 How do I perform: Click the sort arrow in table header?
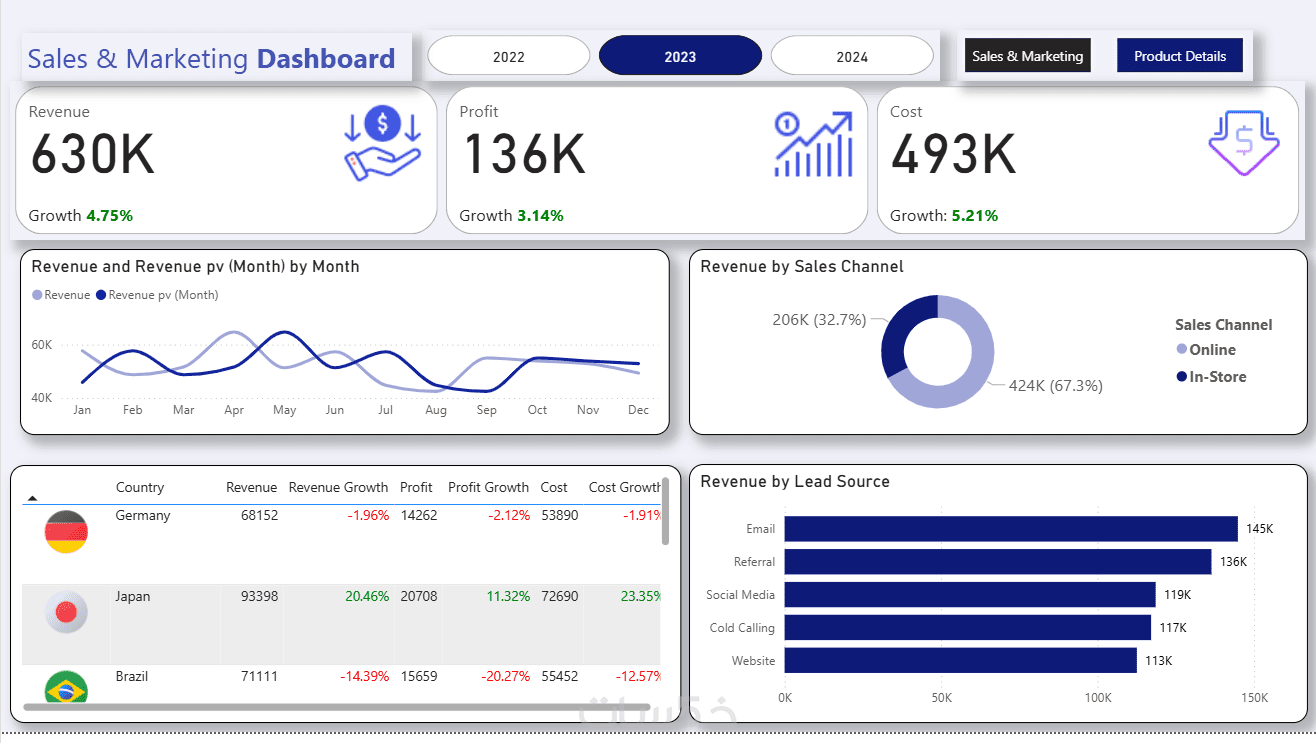pyautogui.click(x=32, y=497)
